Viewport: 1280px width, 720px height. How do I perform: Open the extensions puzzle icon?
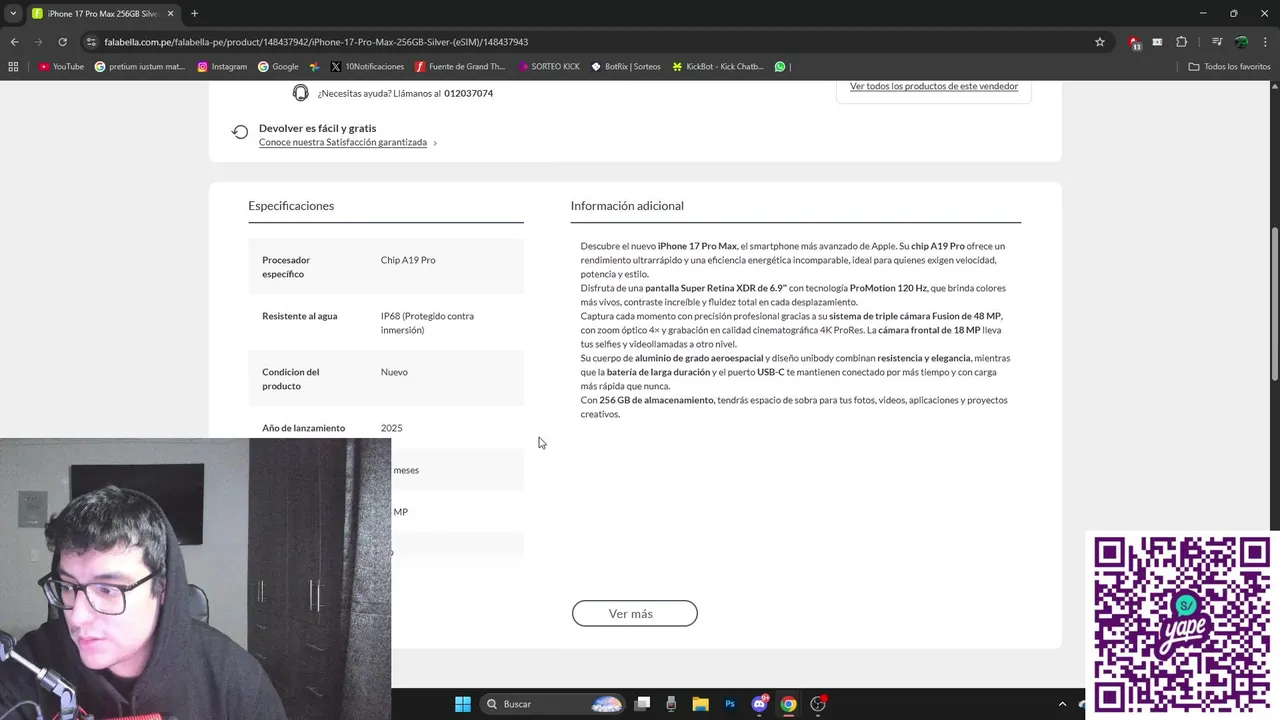pyautogui.click(x=1182, y=42)
